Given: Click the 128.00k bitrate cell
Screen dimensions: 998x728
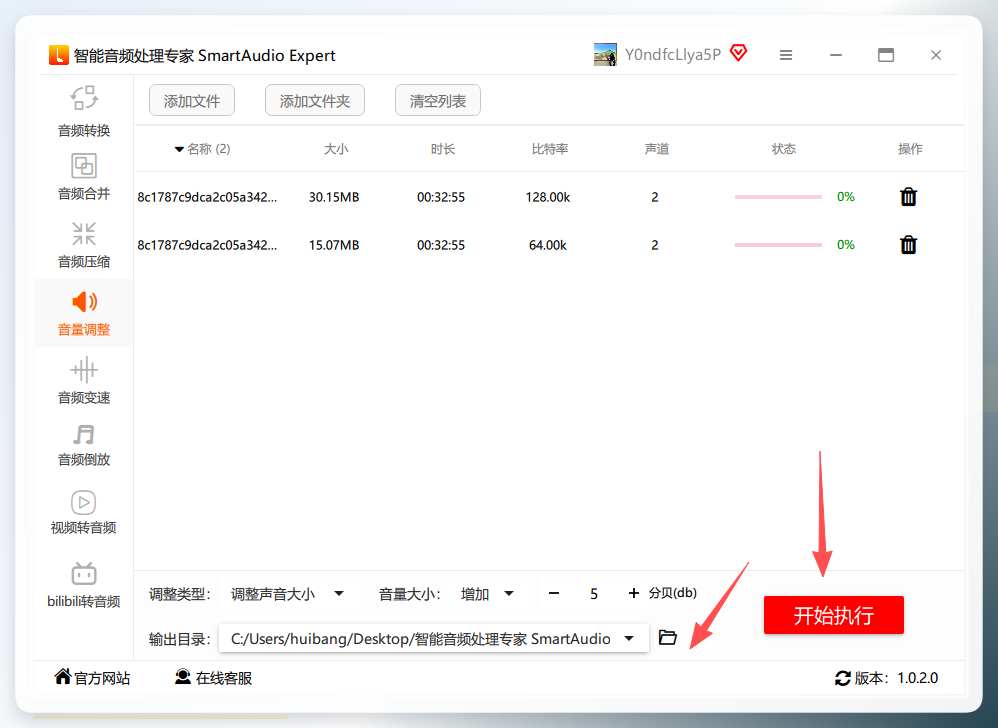Looking at the screenshot, I should coord(547,197).
